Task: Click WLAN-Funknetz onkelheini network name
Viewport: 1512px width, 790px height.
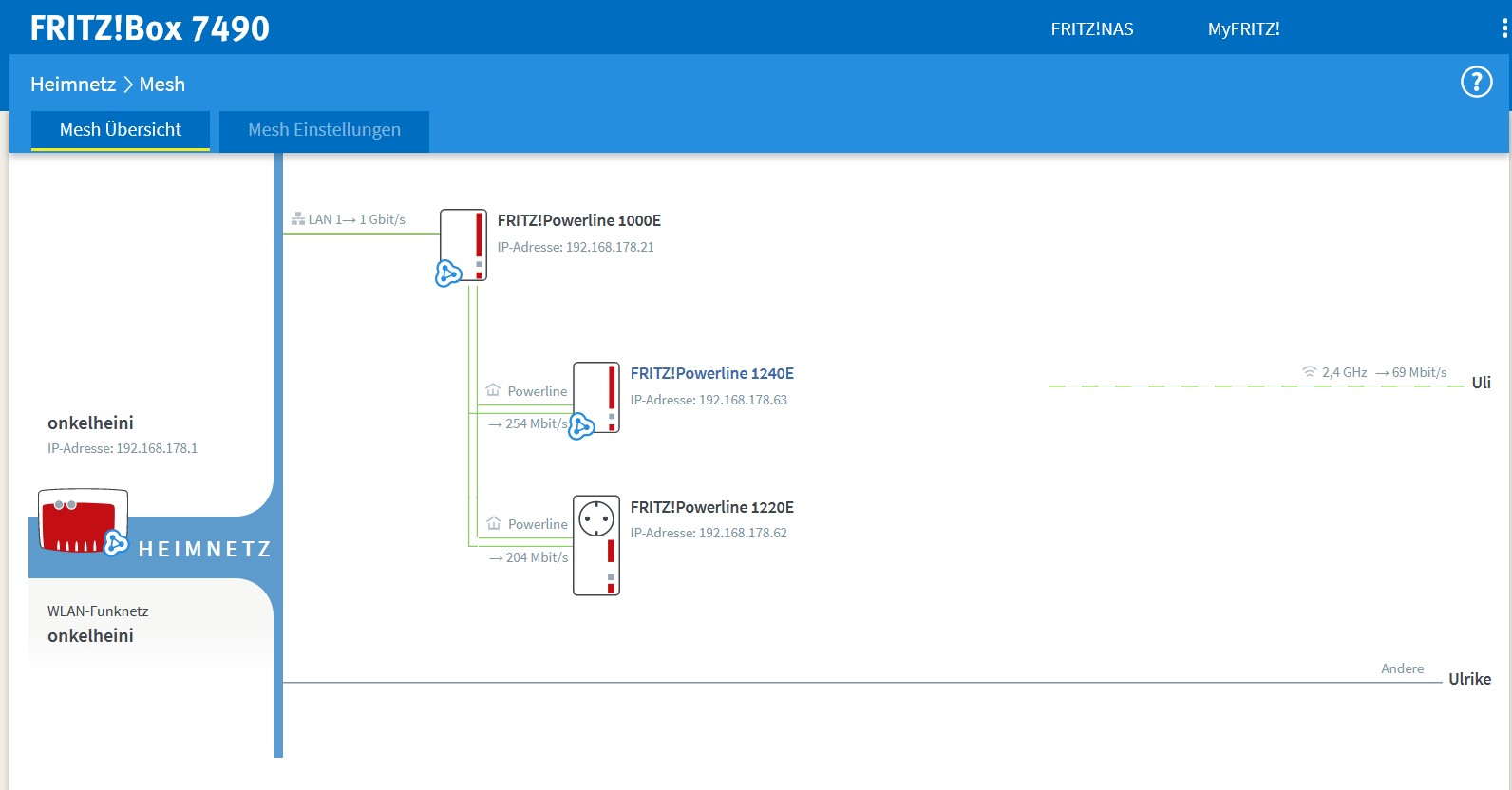Action: [90, 636]
